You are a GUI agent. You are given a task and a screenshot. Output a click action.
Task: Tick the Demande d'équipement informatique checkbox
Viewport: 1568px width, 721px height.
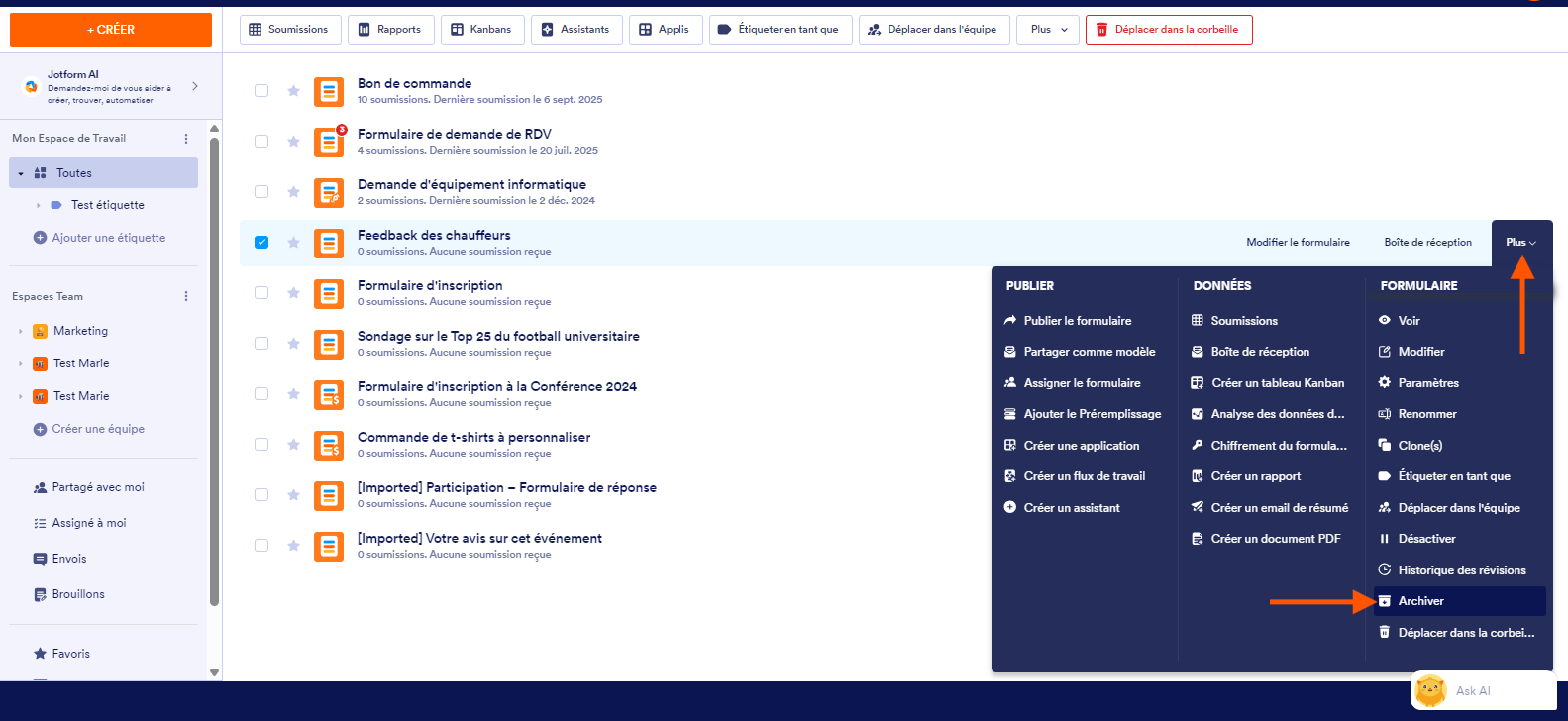tap(261, 192)
